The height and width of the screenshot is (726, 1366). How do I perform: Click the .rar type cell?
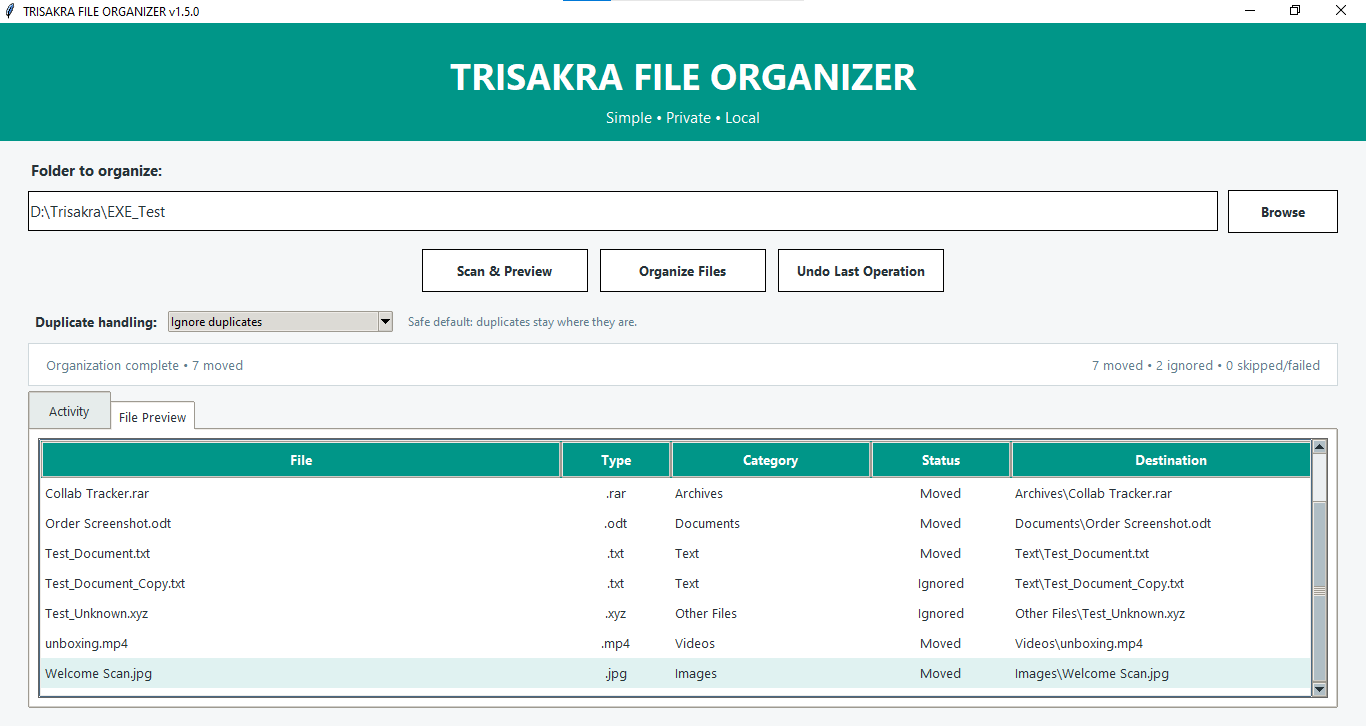[616, 493]
